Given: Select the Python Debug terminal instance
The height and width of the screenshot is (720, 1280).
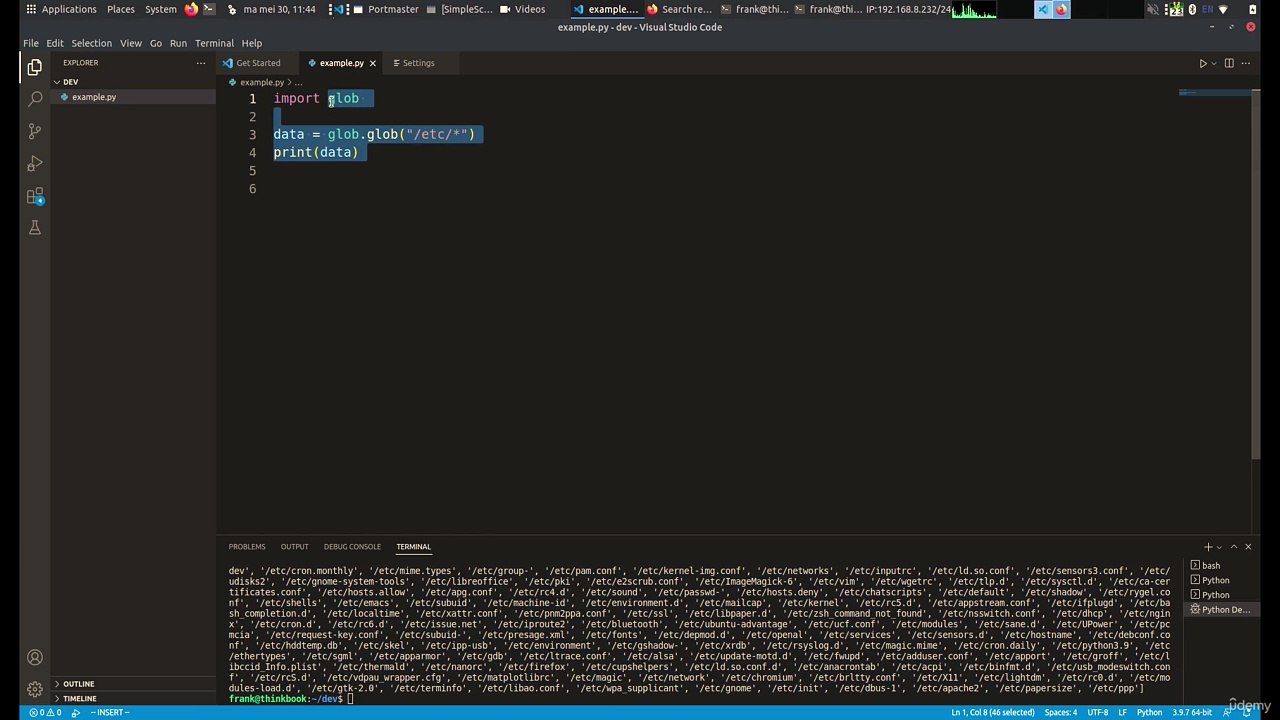Looking at the screenshot, I should pyautogui.click(x=1220, y=609).
